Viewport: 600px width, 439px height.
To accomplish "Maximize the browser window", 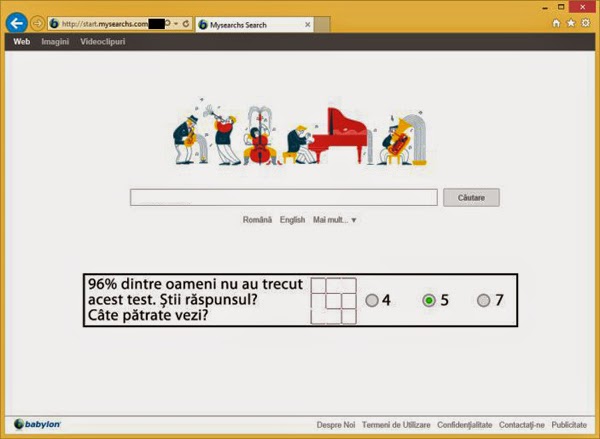I will point(561,7).
